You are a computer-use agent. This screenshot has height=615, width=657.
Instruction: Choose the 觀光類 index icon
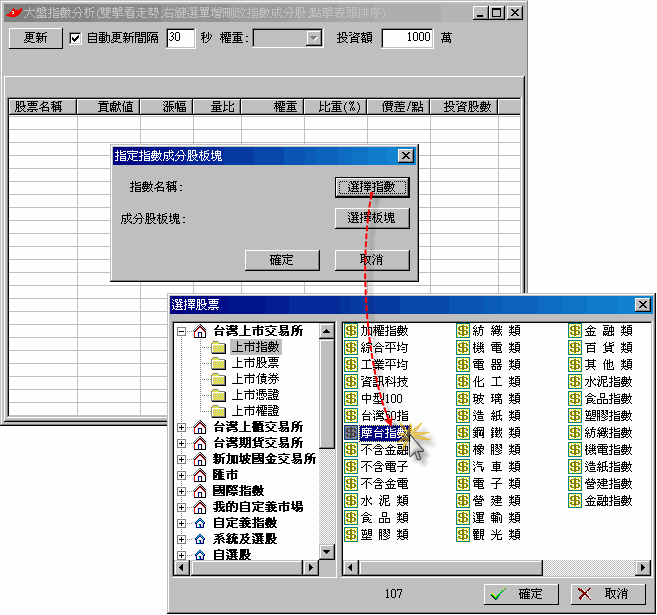464,535
